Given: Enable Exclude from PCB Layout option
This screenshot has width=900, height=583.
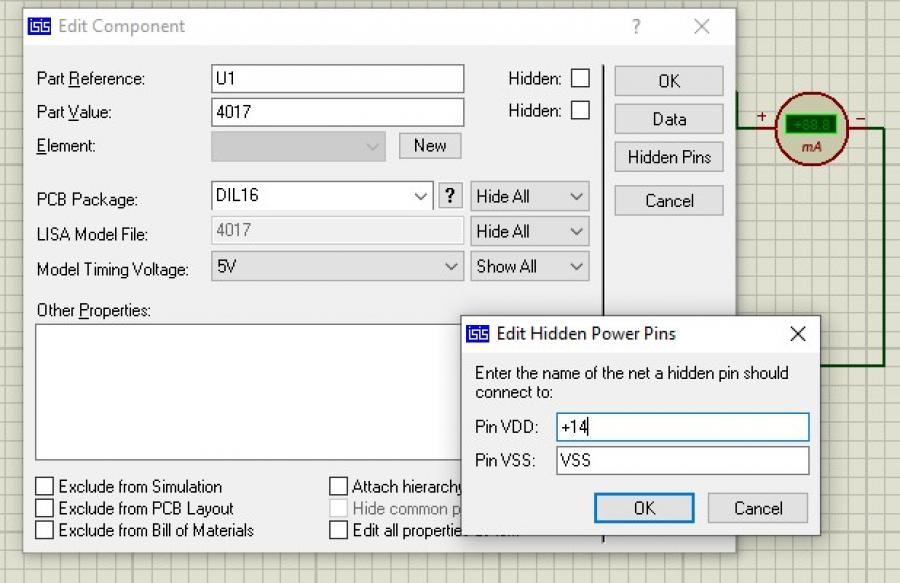Looking at the screenshot, I should [45, 509].
